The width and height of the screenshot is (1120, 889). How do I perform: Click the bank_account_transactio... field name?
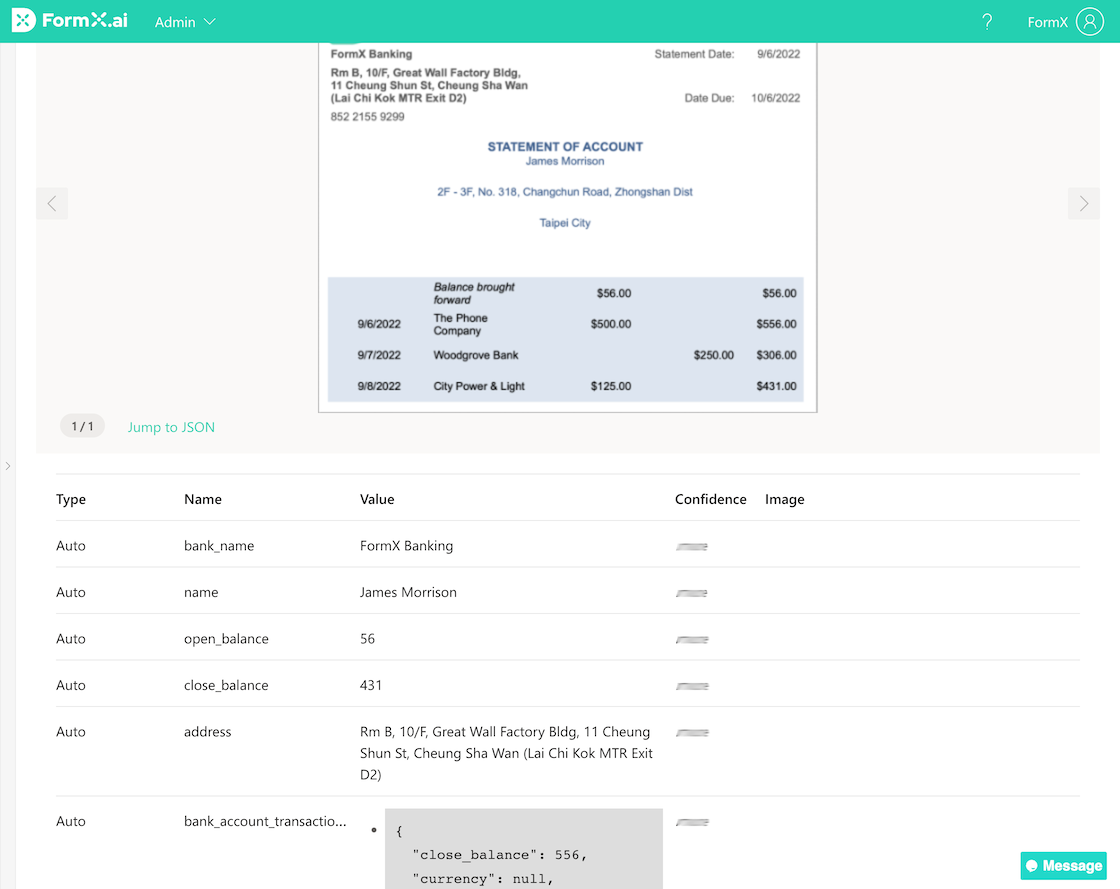[x=265, y=821]
